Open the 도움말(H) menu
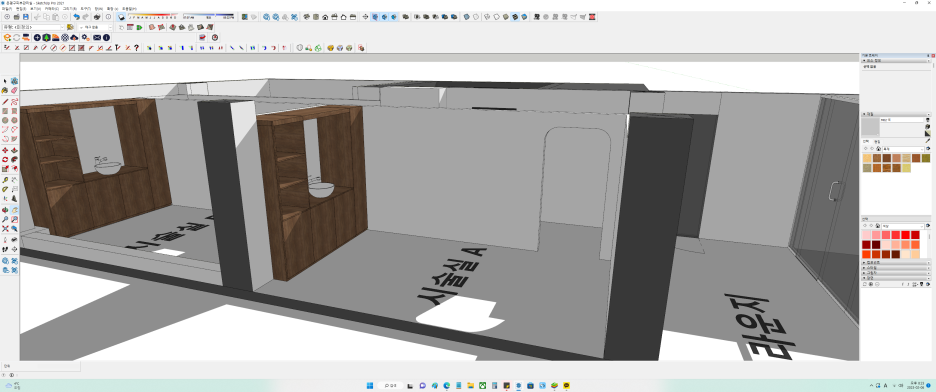 (x=130, y=8)
